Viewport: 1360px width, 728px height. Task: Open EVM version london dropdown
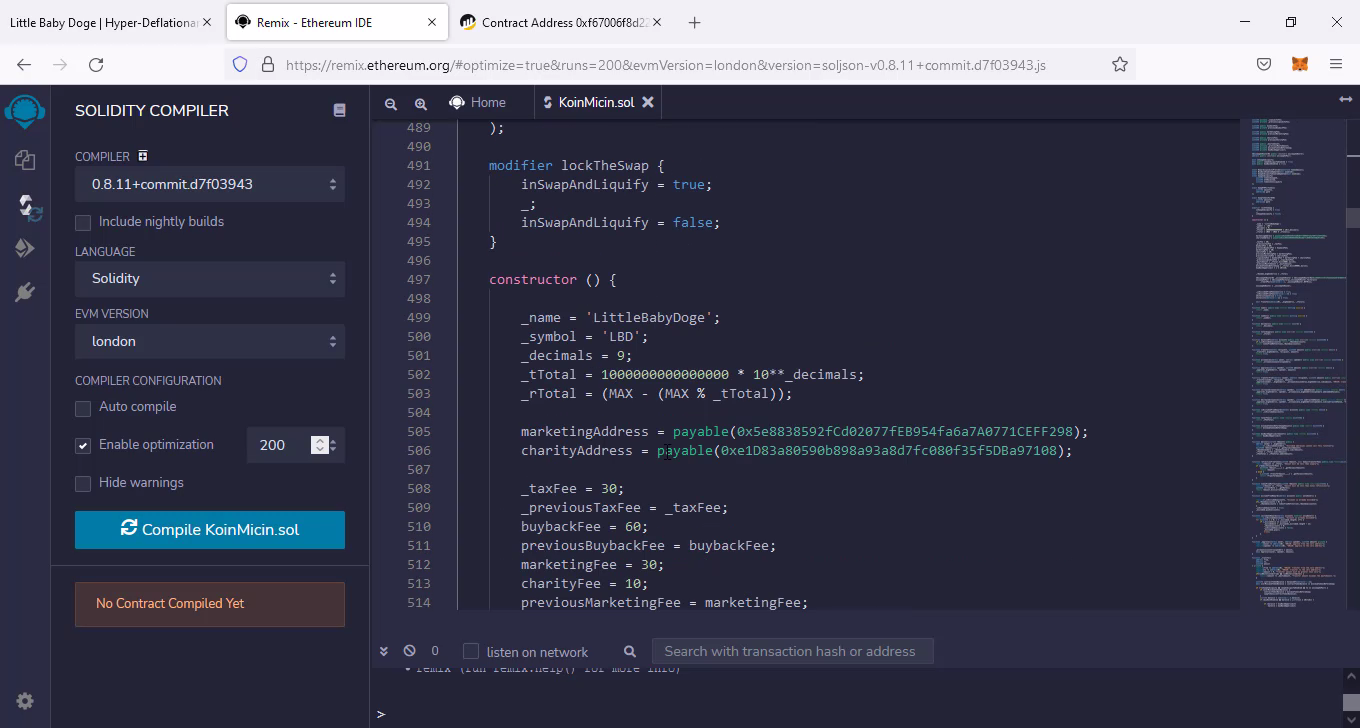coord(210,342)
